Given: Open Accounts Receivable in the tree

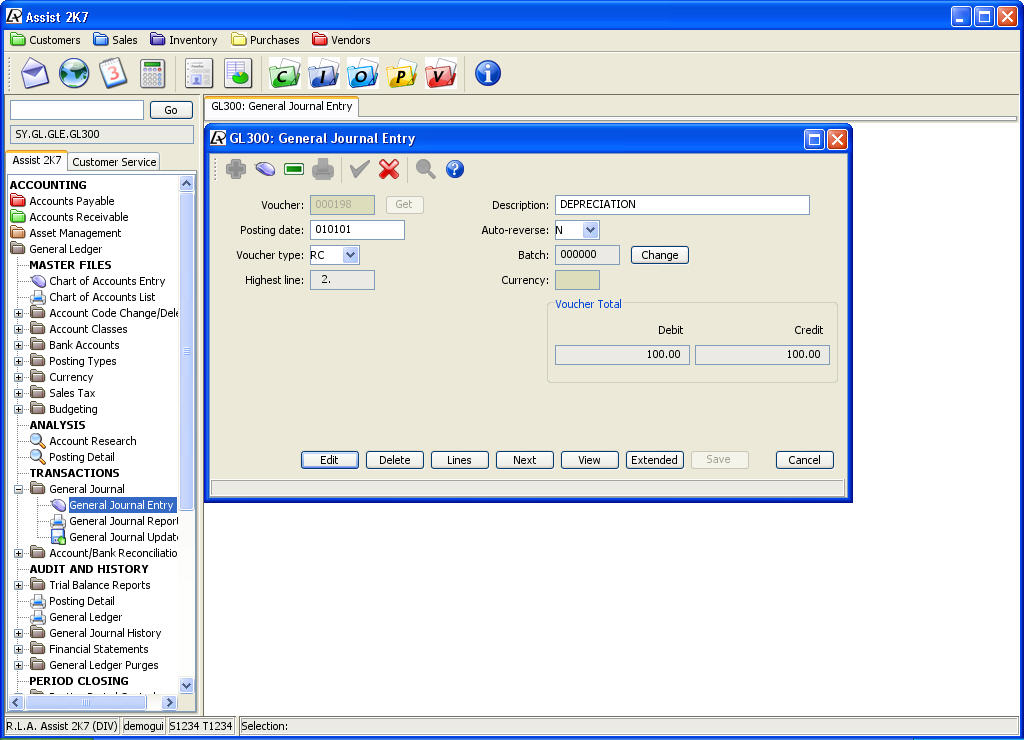Looking at the screenshot, I should click(x=69, y=217).
